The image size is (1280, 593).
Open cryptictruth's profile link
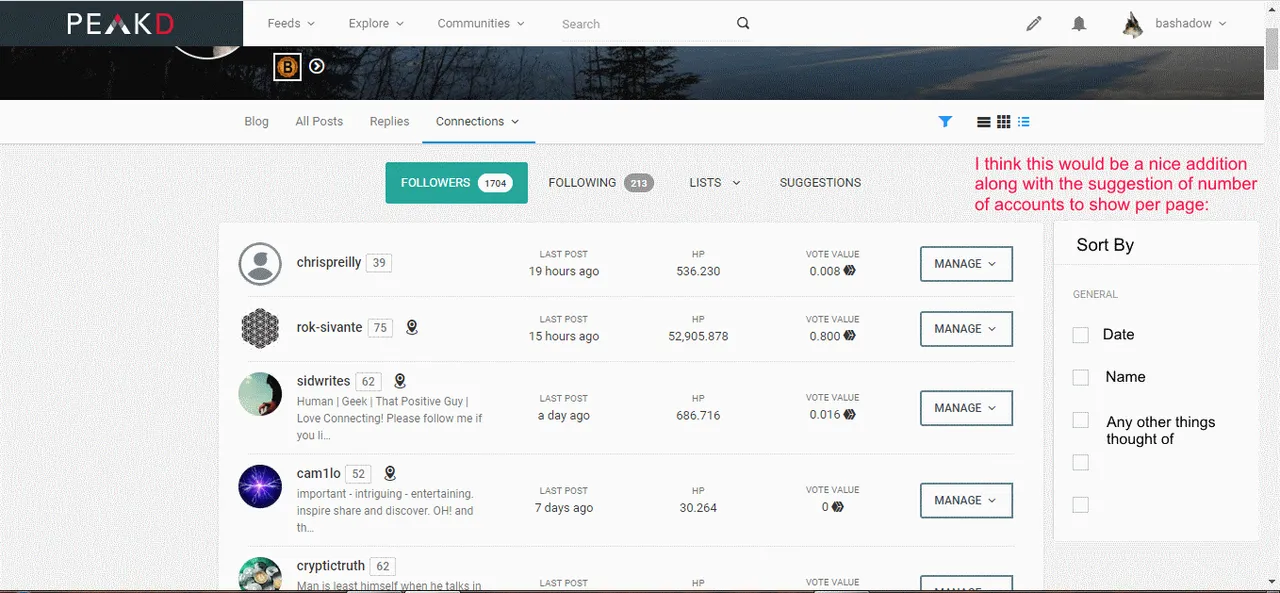pos(331,565)
